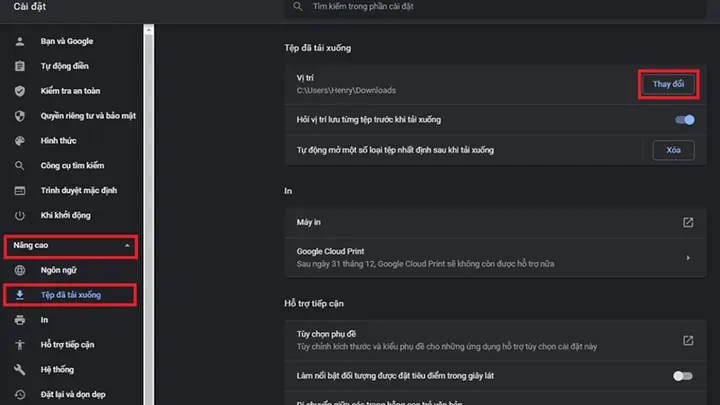Click the wrench icon for Hệ thống

[19, 370]
